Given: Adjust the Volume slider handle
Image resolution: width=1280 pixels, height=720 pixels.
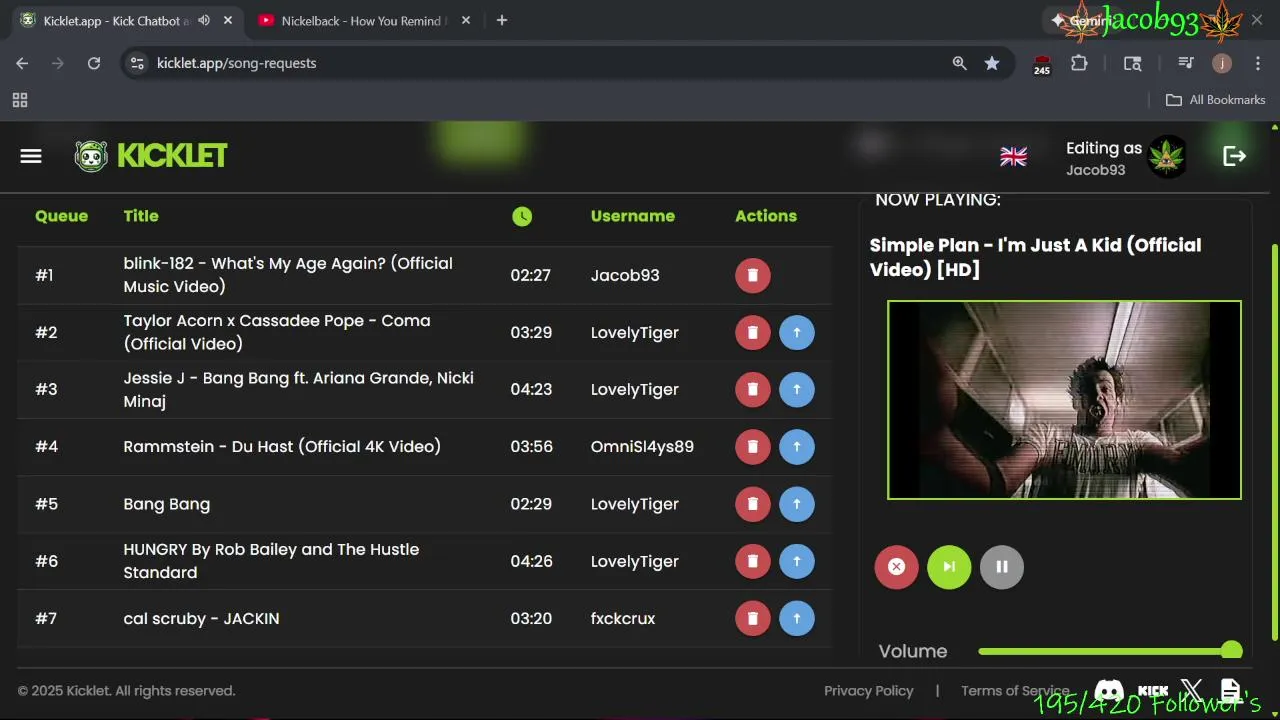Looking at the screenshot, I should pyautogui.click(x=1232, y=650).
